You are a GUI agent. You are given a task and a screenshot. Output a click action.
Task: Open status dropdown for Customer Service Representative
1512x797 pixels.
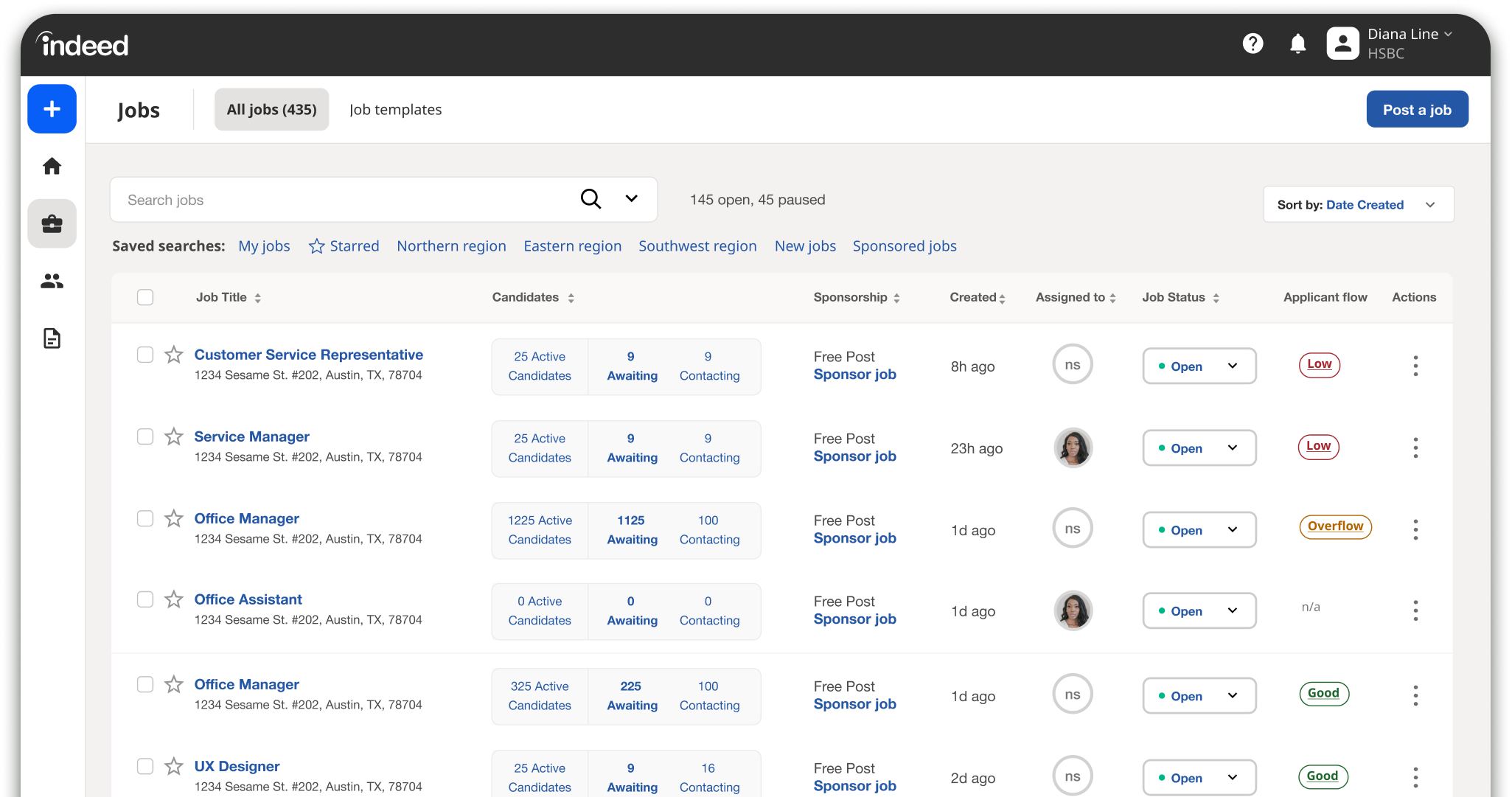pyautogui.click(x=1199, y=366)
